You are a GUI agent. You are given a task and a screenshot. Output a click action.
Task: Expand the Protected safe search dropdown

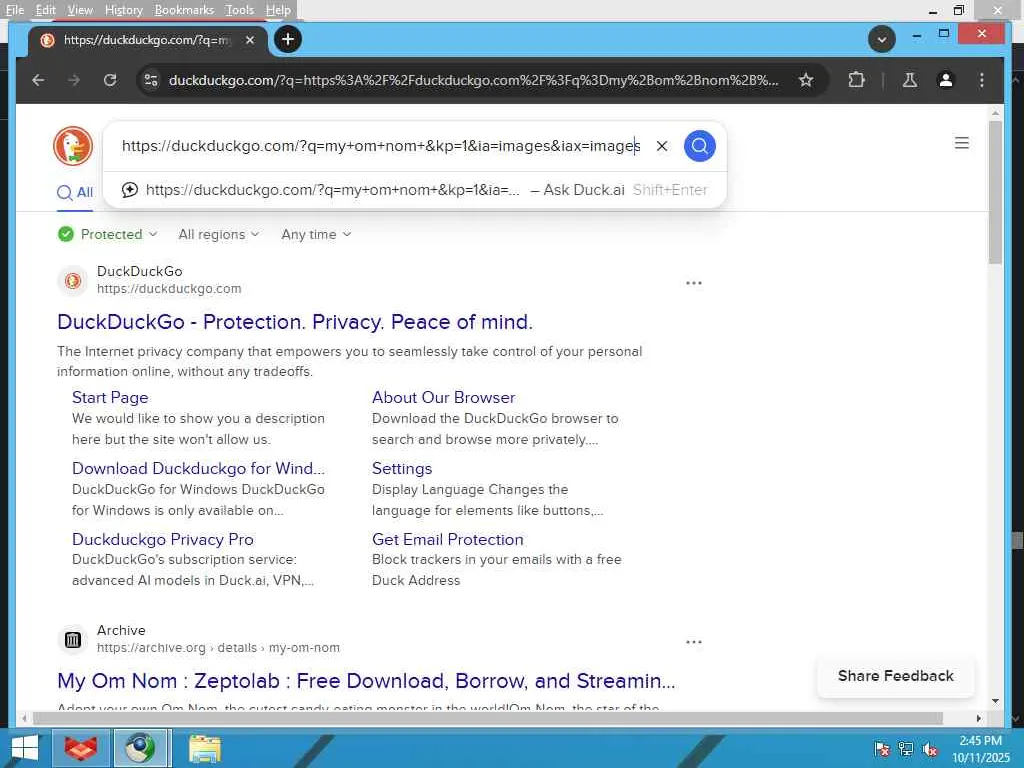pos(108,234)
